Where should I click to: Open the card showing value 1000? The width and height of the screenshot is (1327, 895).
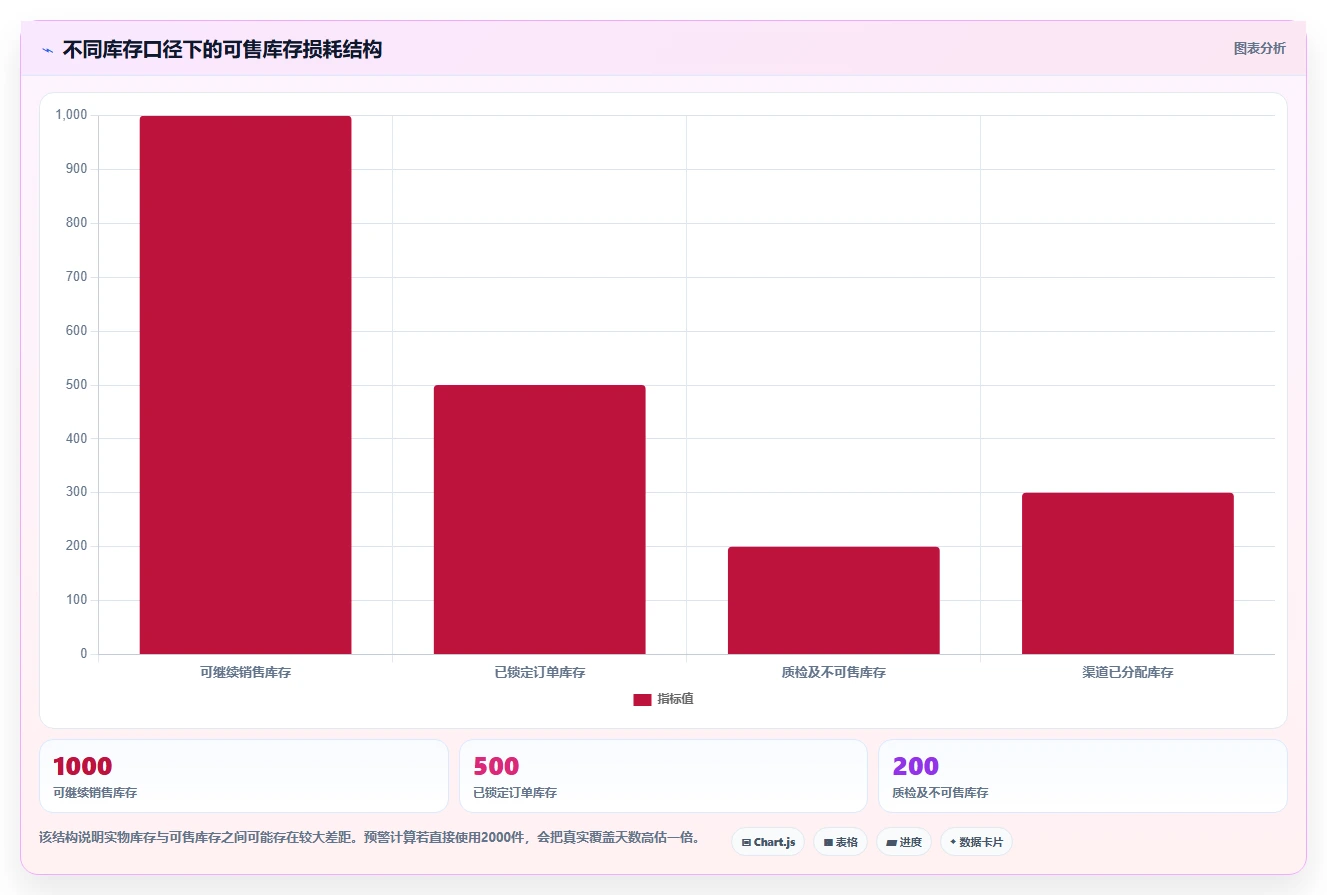click(244, 776)
